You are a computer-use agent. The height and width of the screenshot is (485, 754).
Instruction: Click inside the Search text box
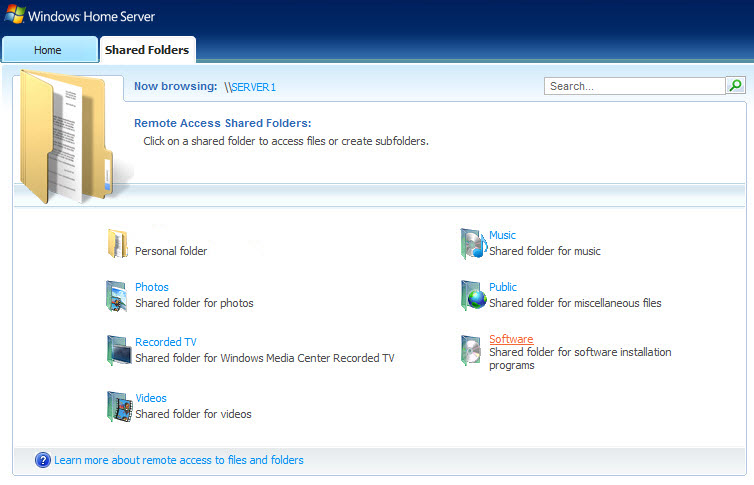point(634,86)
